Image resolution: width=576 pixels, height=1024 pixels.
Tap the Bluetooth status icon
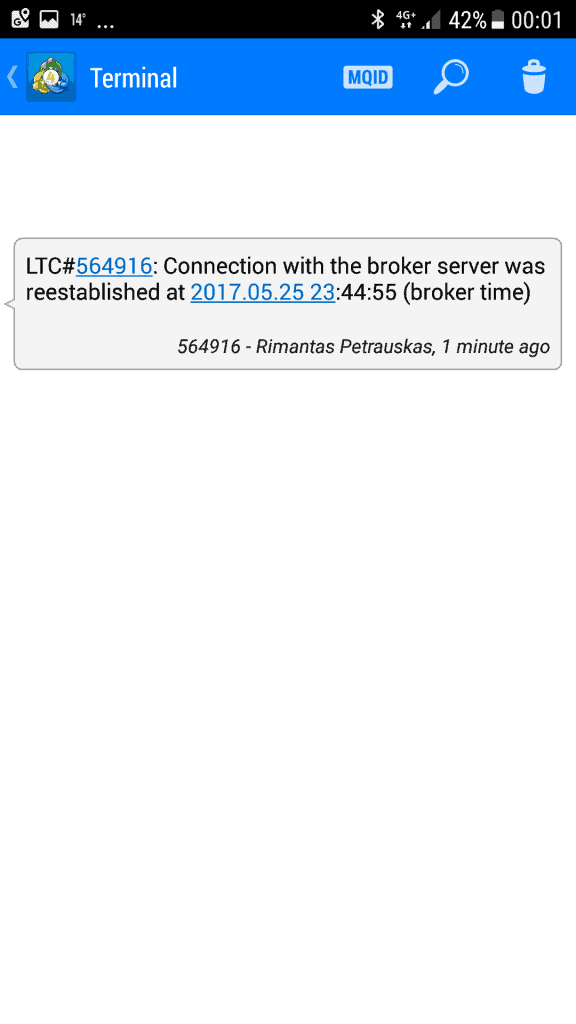pyautogui.click(x=377, y=20)
